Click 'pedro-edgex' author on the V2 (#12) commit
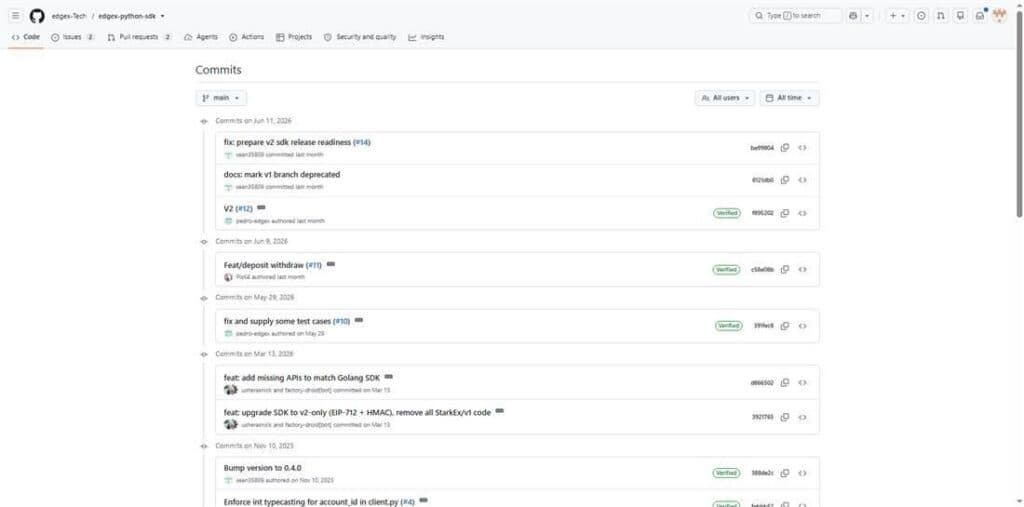Screen dimensions: 1024x507 point(252,221)
